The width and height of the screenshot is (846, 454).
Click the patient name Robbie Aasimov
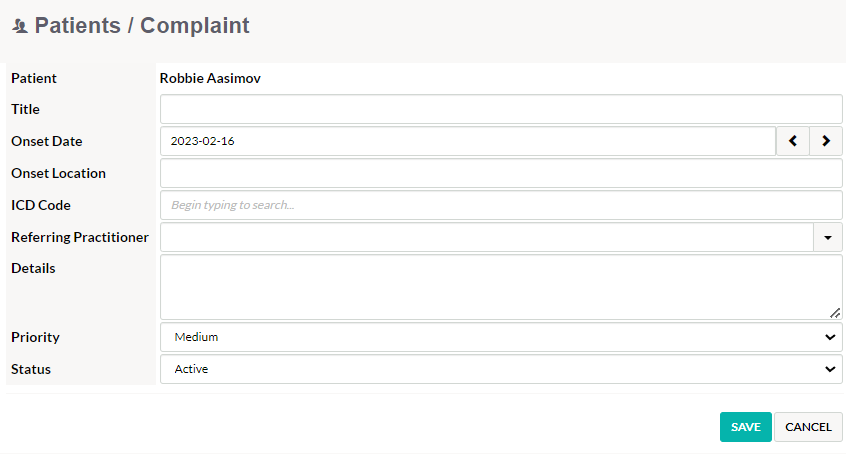(x=210, y=78)
